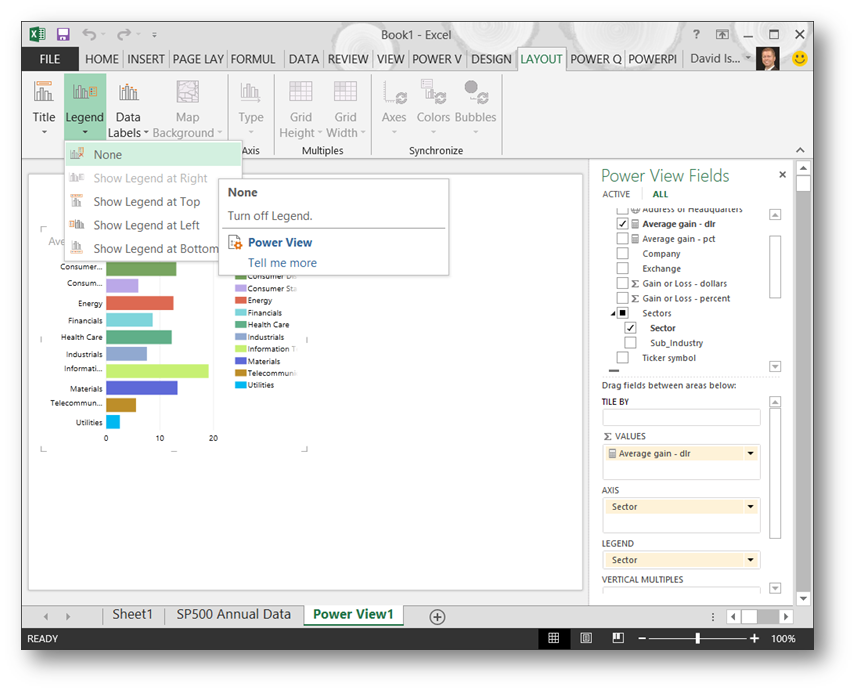This screenshot has width=856, height=692.
Task: Open Sector dropdown in AXIS area
Action: point(750,507)
